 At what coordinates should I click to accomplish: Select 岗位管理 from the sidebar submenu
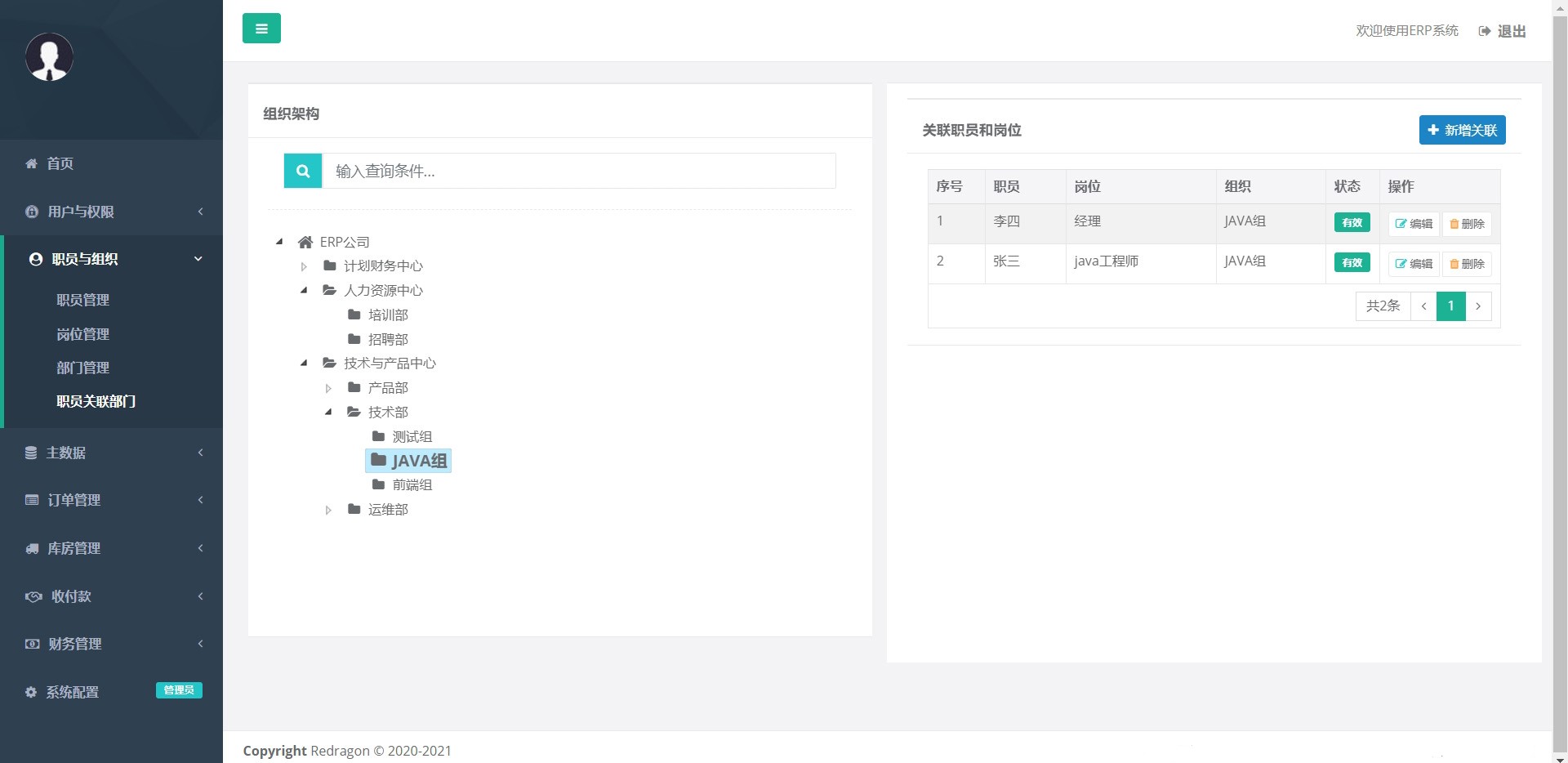82,334
